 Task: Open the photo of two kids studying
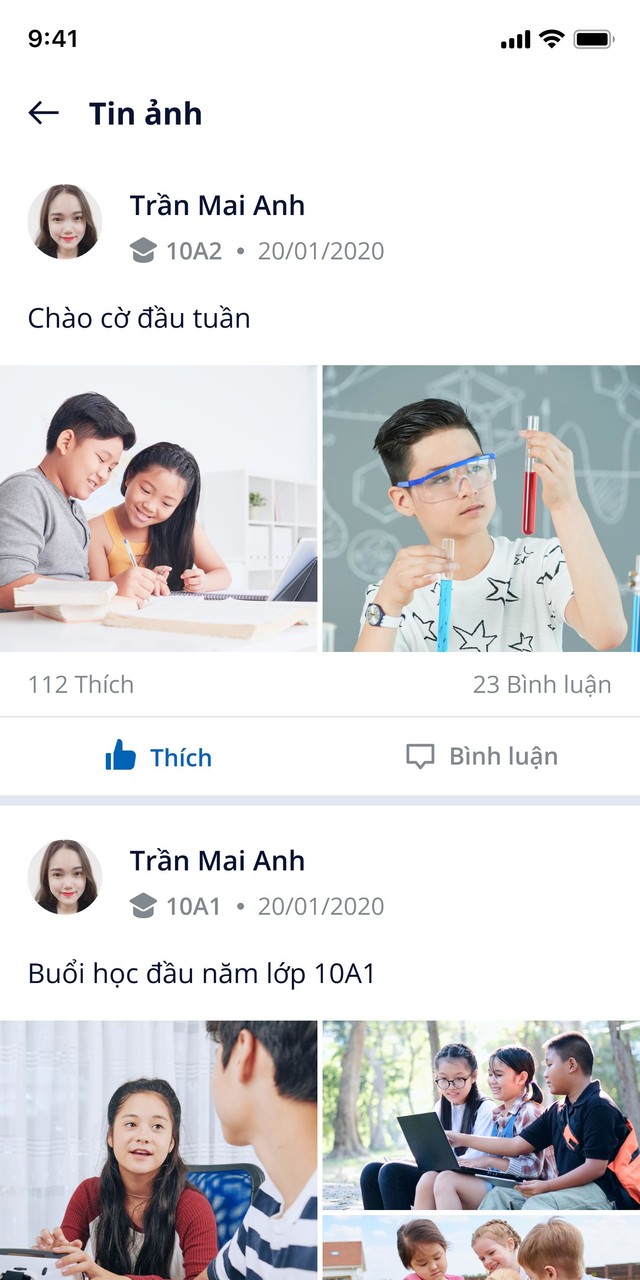[x=159, y=508]
